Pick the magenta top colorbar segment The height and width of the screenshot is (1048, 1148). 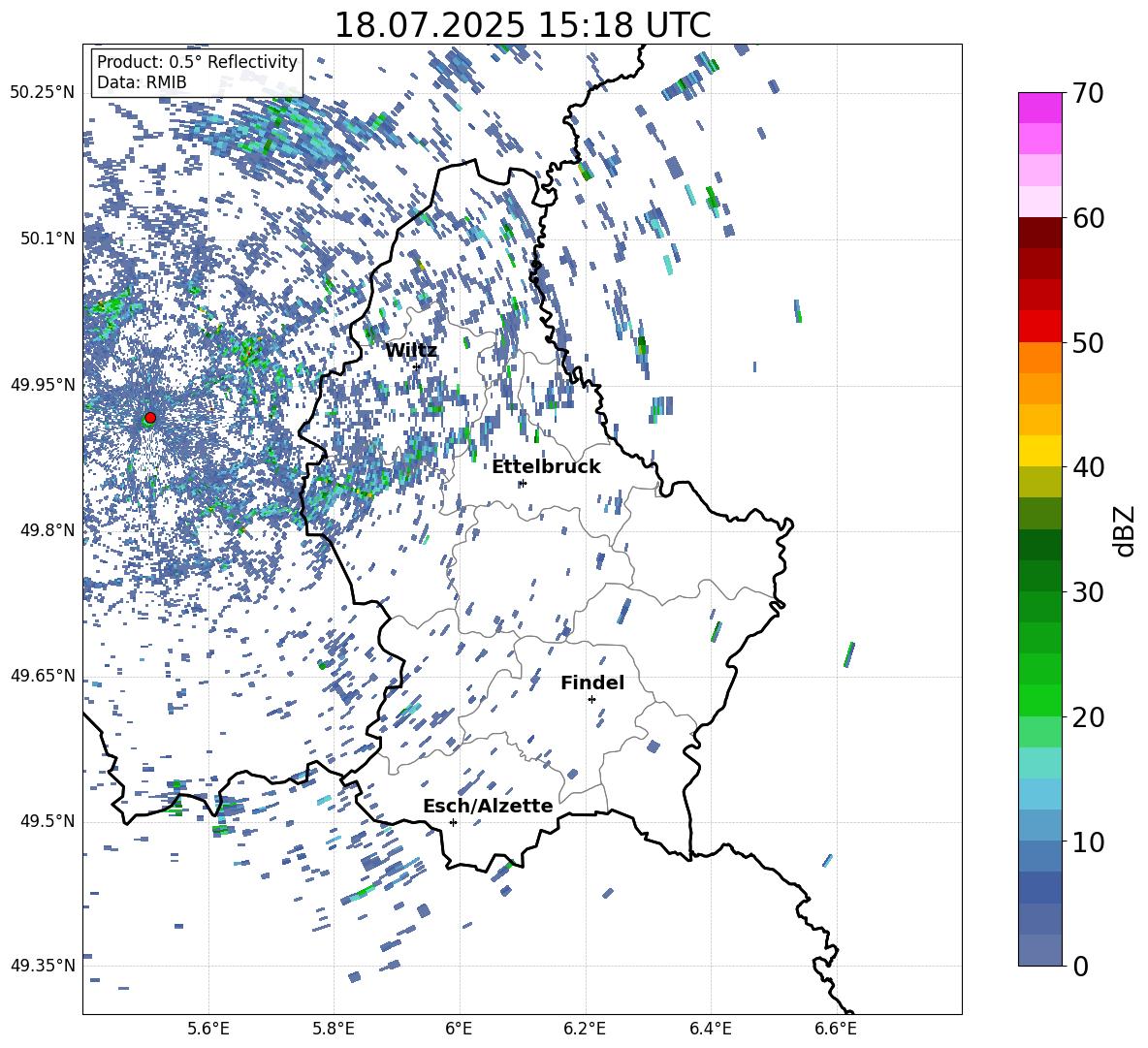tap(1040, 108)
